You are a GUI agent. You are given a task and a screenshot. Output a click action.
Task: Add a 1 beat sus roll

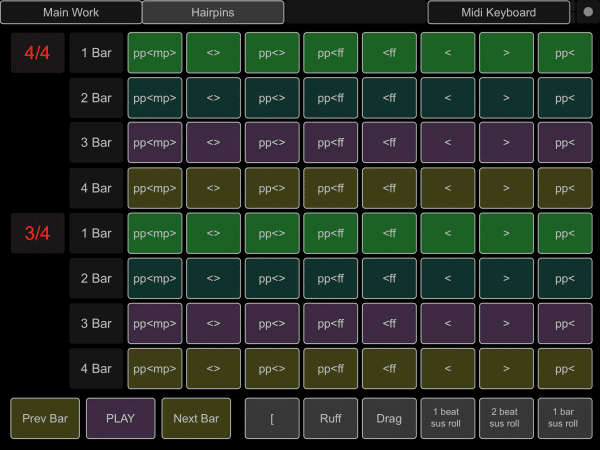coord(448,418)
